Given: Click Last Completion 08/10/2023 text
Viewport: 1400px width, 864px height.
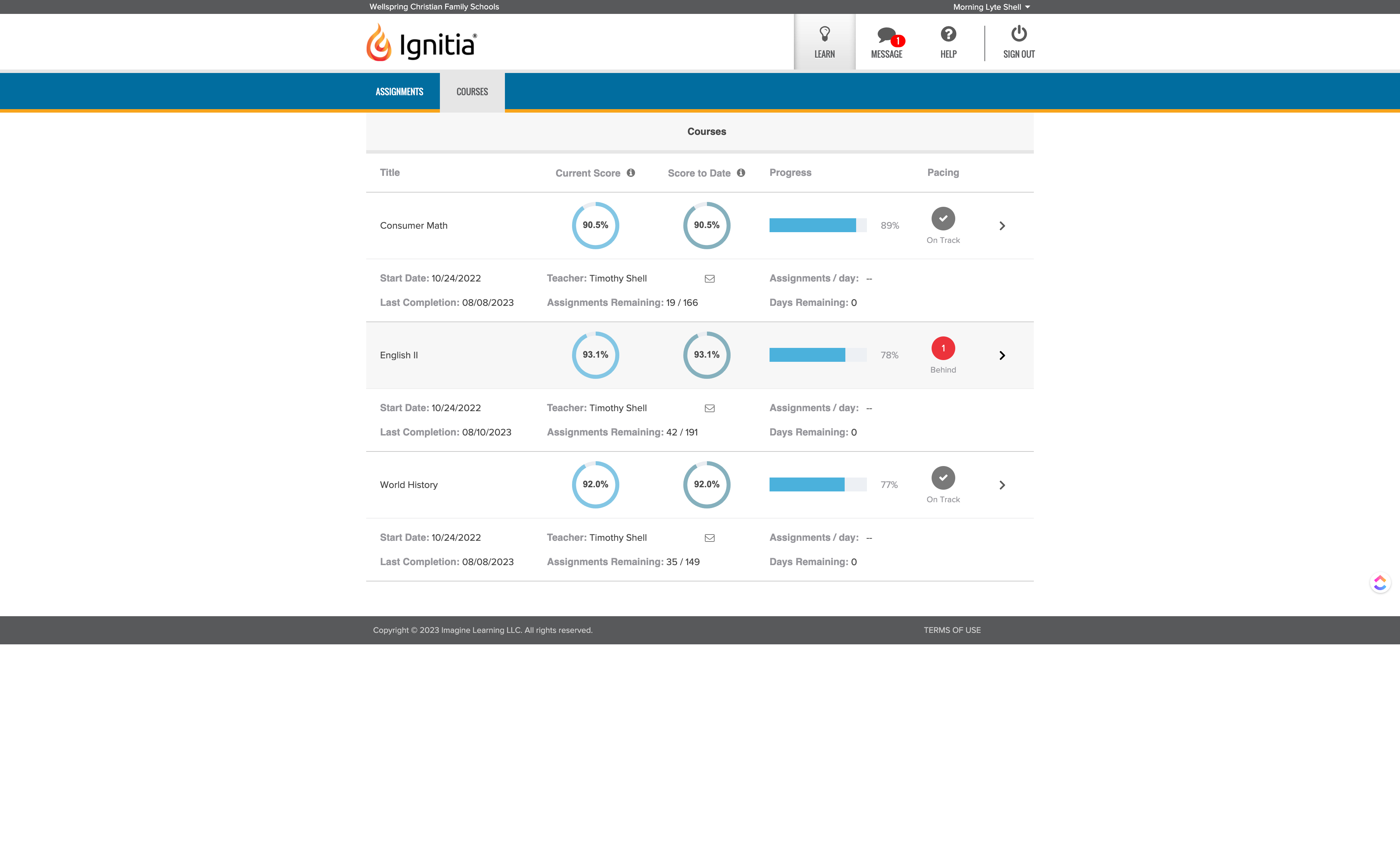Looking at the screenshot, I should click(x=445, y=433).
